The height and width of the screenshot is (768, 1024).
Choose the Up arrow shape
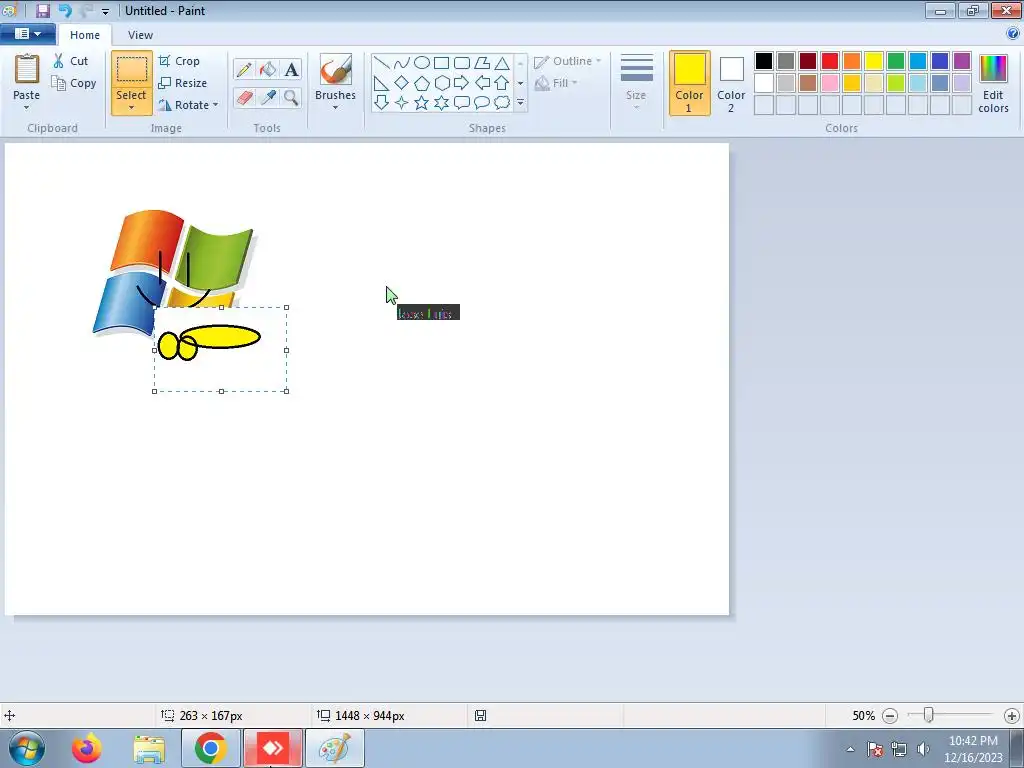pyautogui.click(x=502, y=83)
